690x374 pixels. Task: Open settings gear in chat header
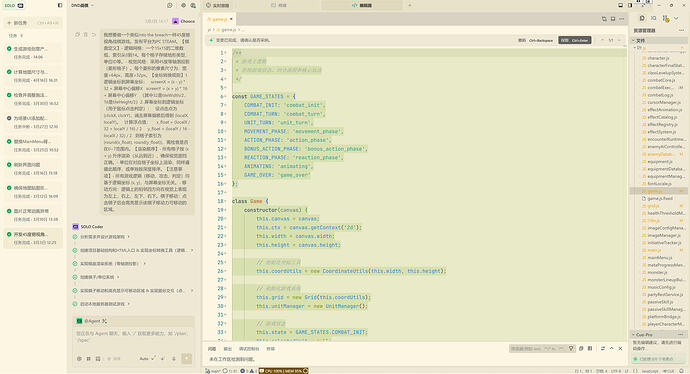tap(184, 5)
